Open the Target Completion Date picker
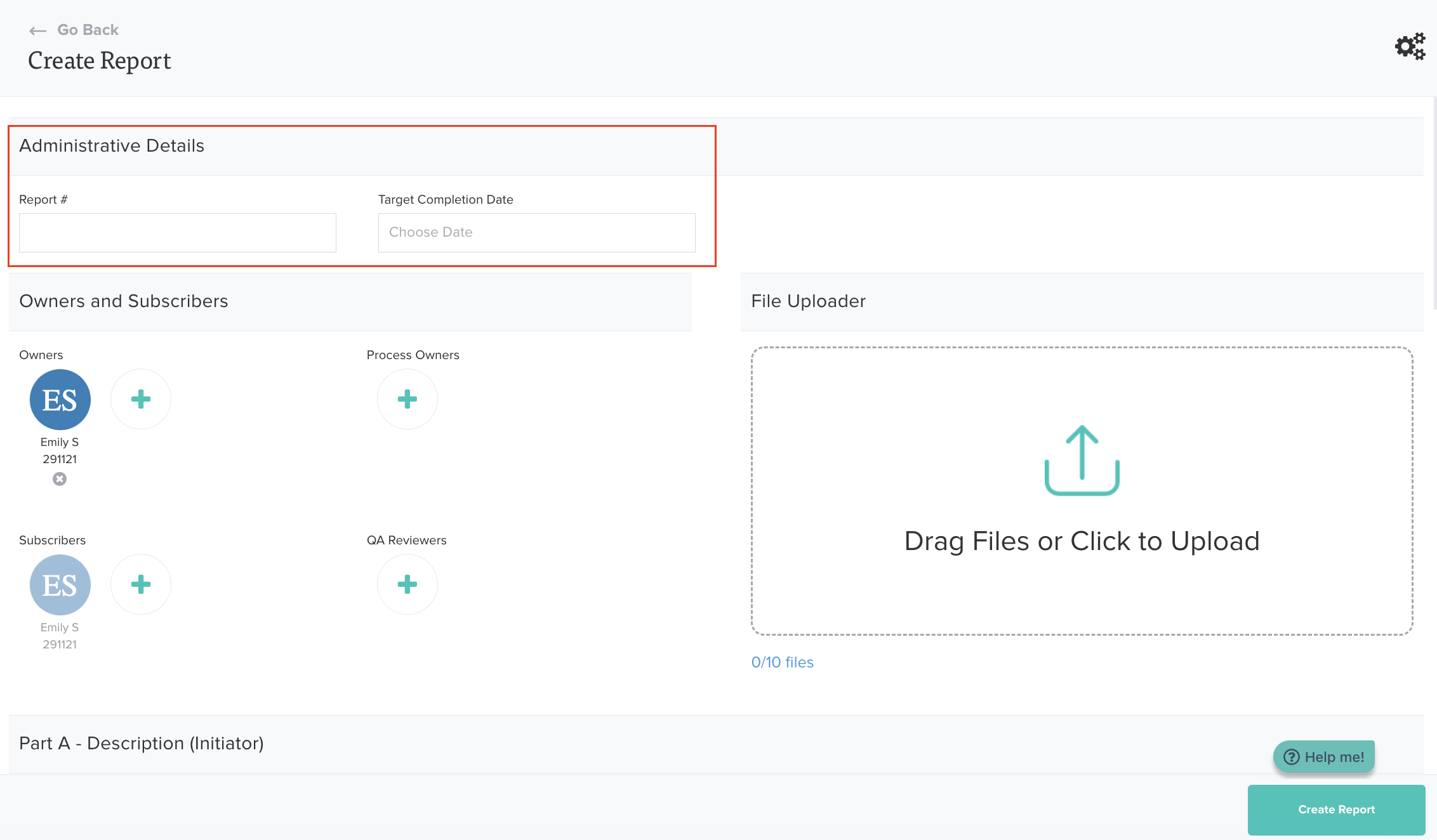 [536, 232]
